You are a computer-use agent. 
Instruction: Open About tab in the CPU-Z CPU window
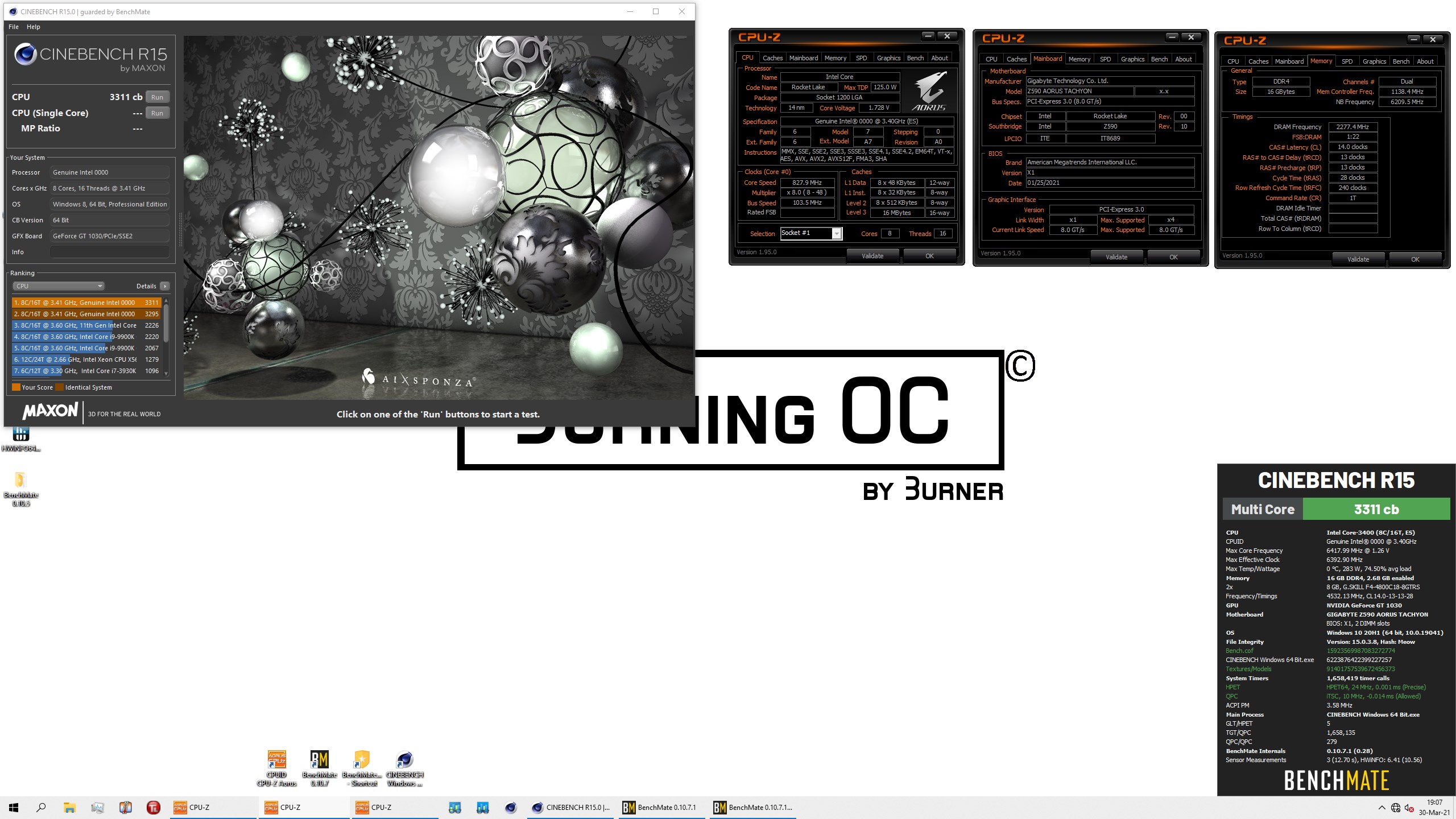click(x=940, y=58)
